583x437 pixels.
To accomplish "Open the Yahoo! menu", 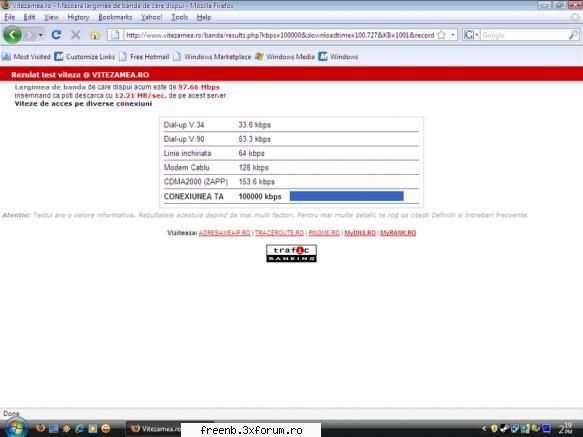I will [x=151, y=17].
